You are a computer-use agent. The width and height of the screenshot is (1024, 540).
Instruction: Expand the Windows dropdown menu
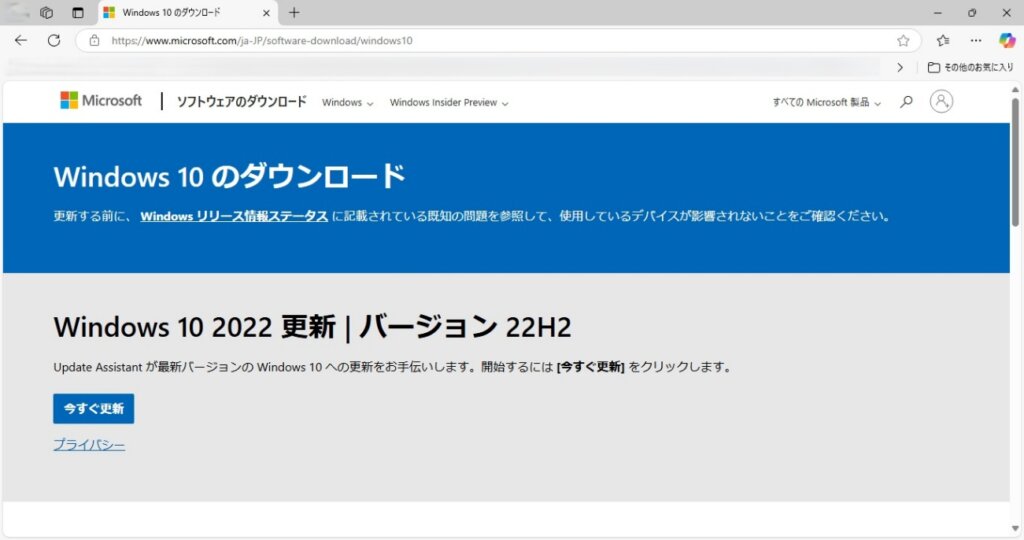347,103
